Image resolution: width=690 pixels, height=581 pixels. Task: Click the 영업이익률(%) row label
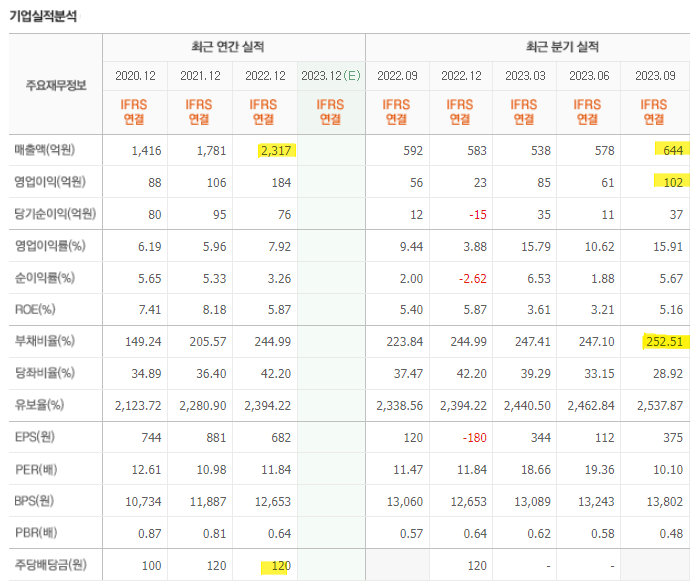(50, 246)
